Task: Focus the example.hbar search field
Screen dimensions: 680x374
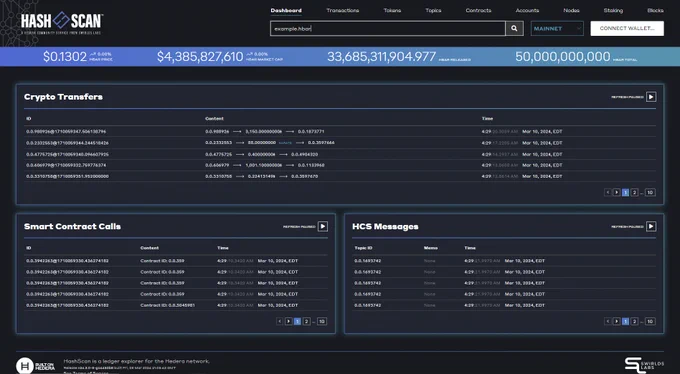Action: (388, 29)
